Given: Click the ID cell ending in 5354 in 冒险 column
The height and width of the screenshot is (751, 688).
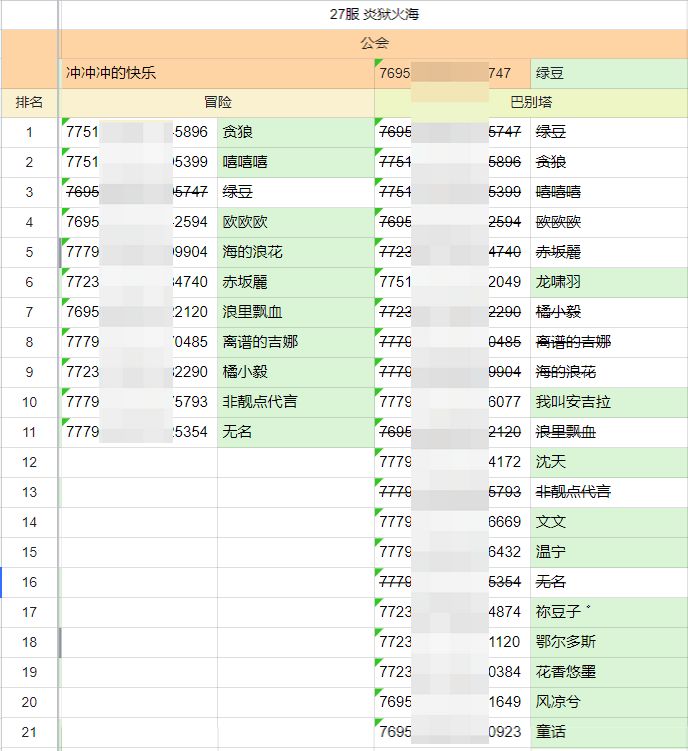Looking at the screenshot, I should pyautogui.click(x=139, y=432).
